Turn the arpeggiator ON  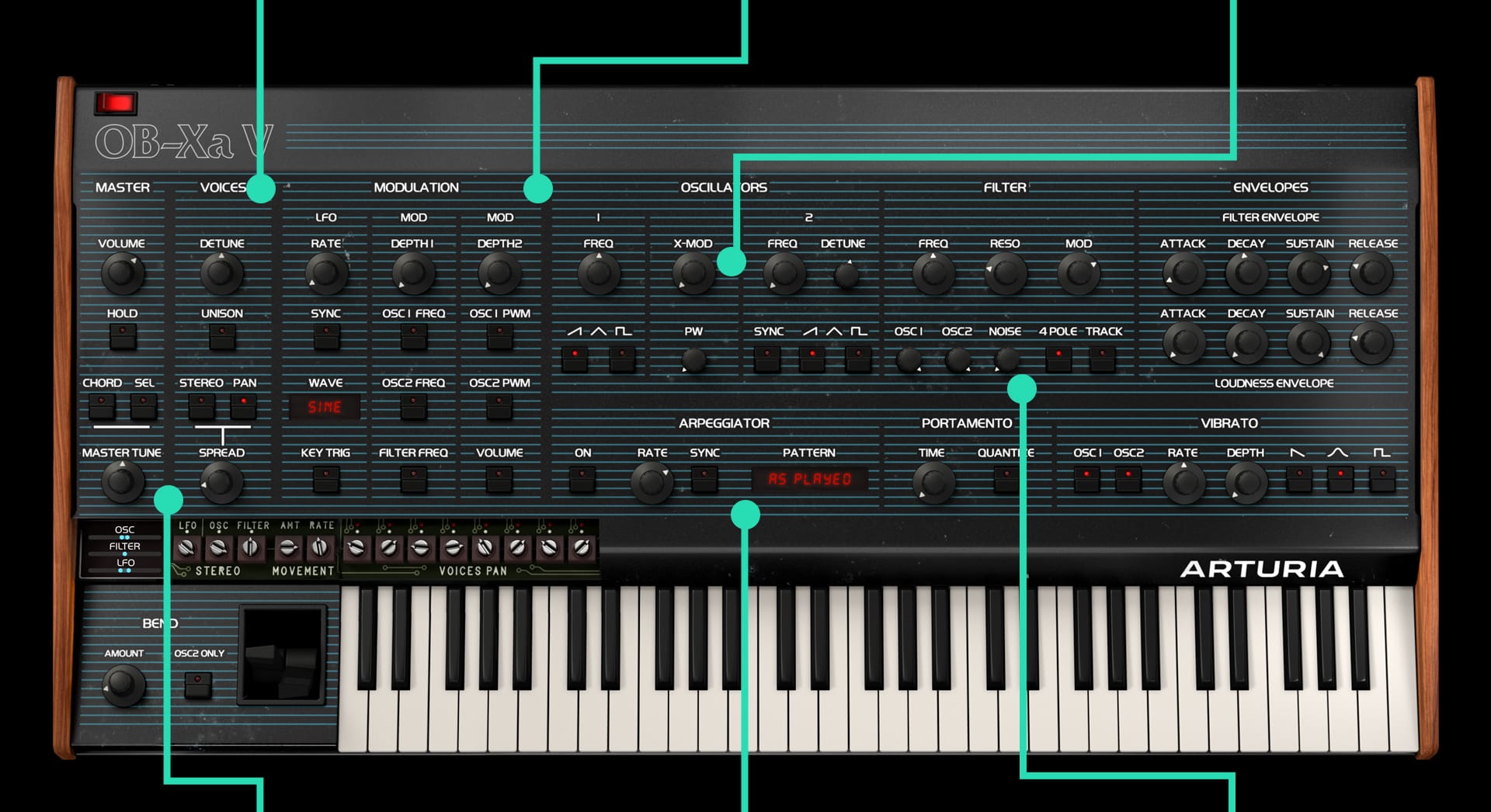point(582,479)
